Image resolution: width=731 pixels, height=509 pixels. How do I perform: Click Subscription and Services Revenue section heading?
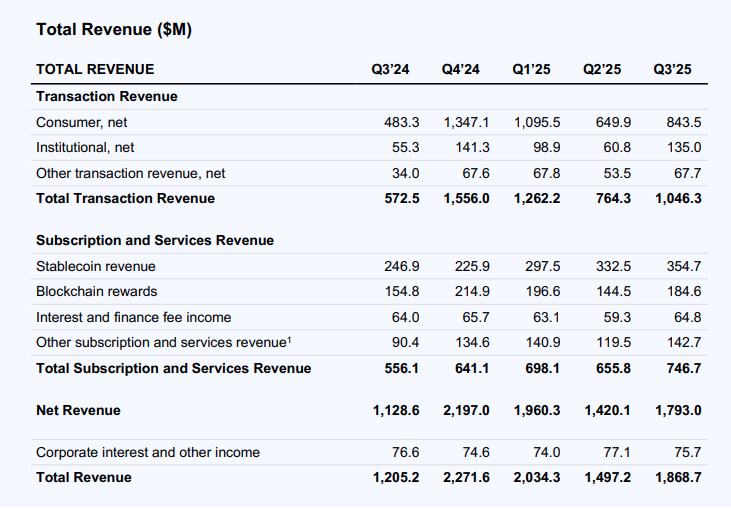(x=154, y=241)
